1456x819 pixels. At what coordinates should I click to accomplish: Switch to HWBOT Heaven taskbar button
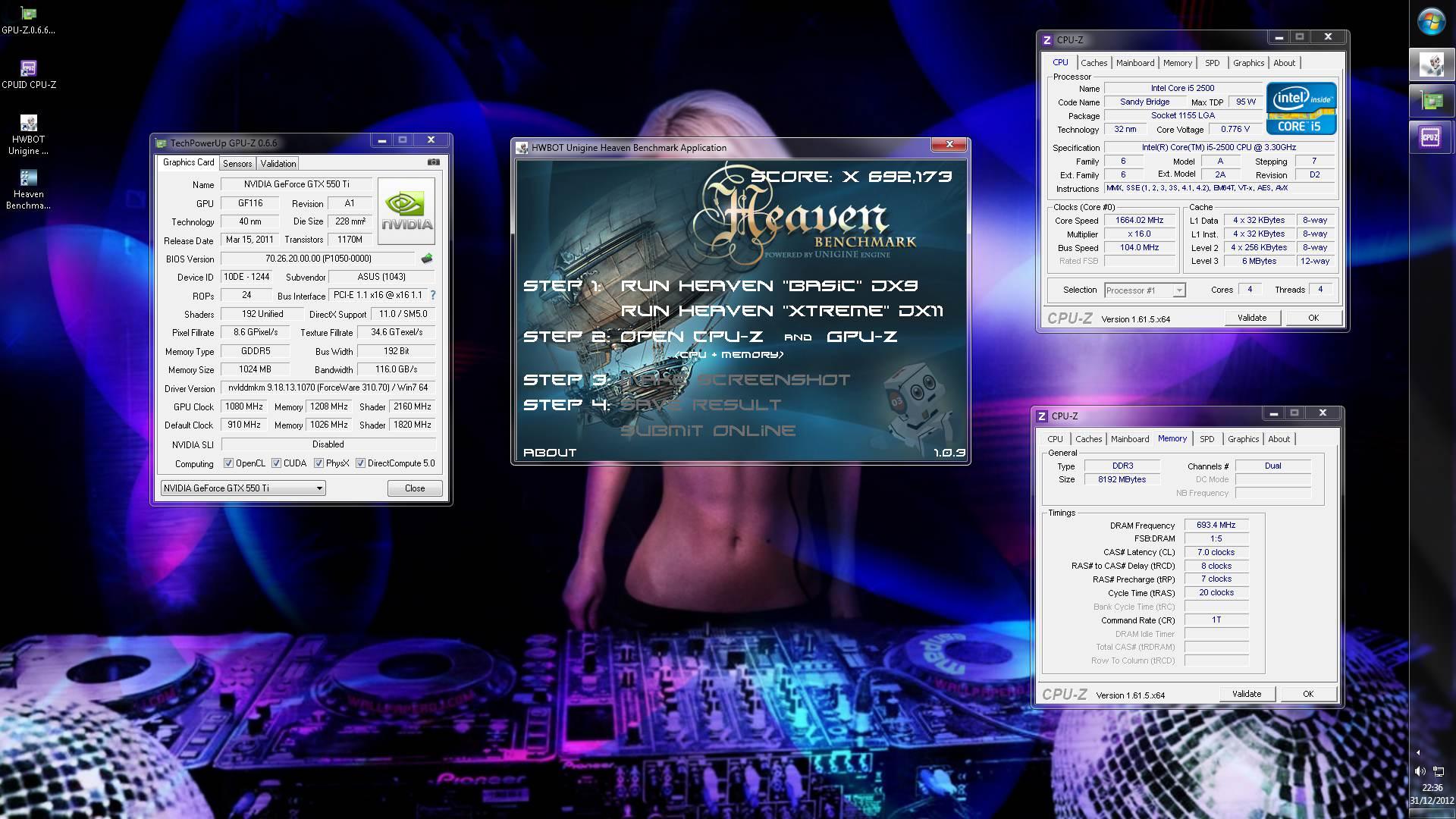tap(1432, 65)
